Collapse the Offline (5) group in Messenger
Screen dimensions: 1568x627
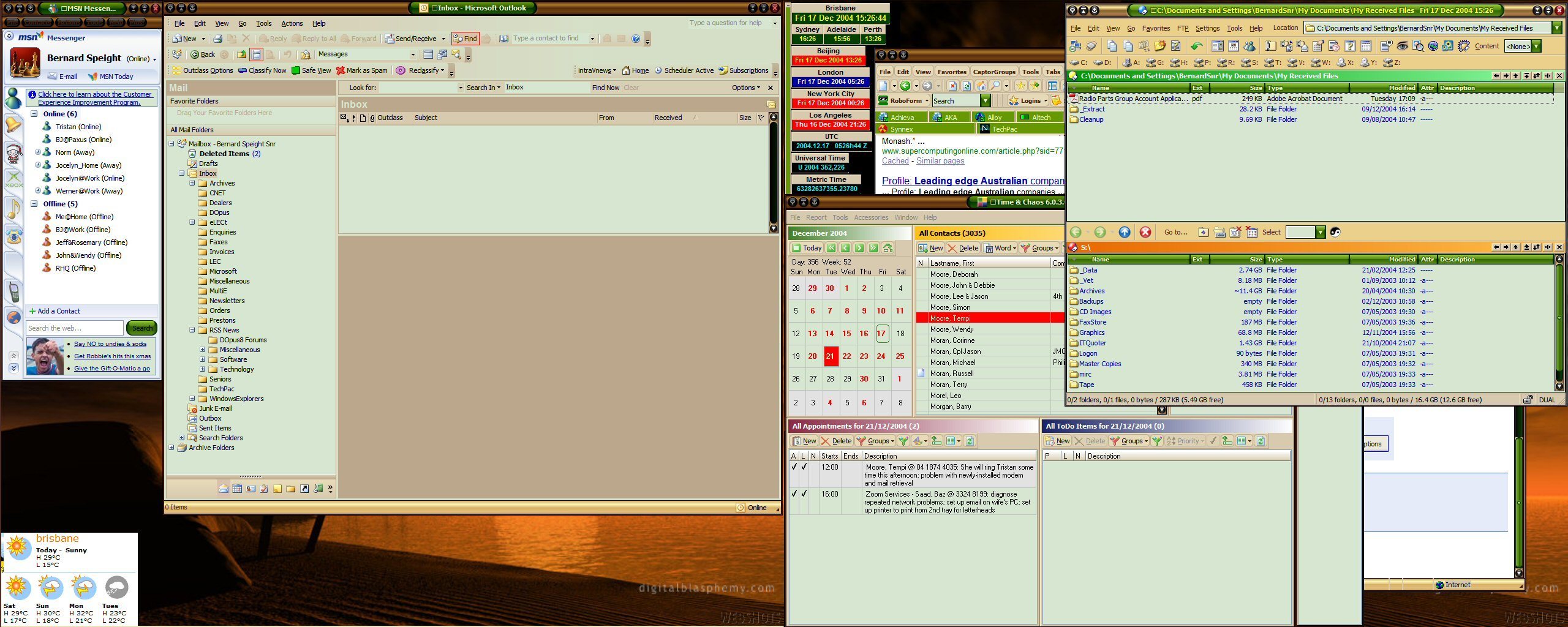(34, 204)
